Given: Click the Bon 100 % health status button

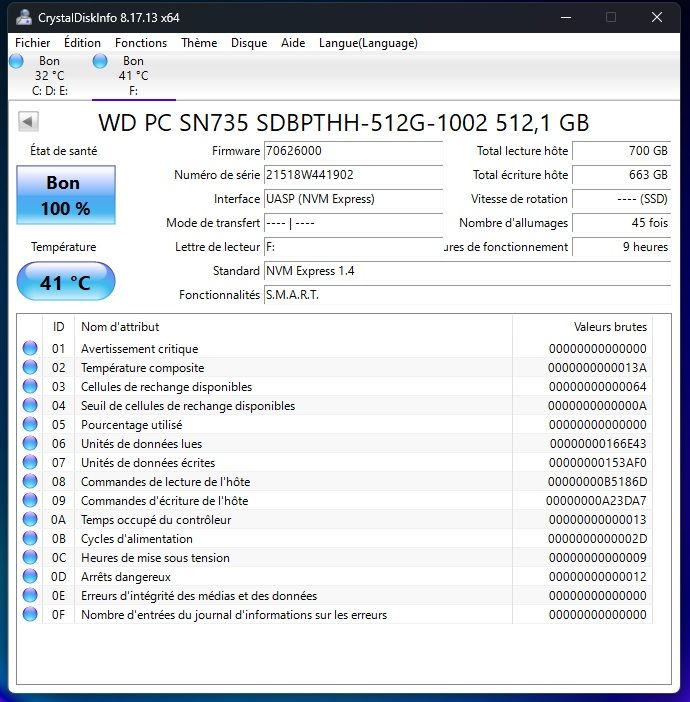Looking at the screenshot, I should coord(66,195).
